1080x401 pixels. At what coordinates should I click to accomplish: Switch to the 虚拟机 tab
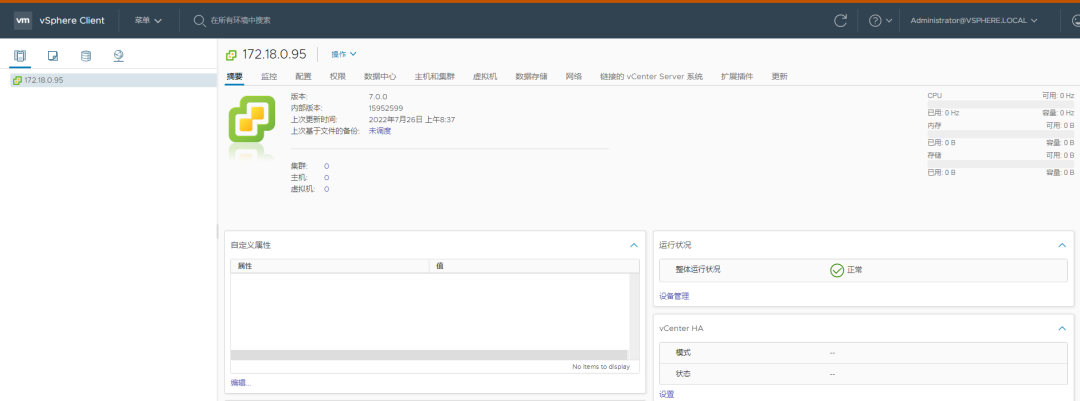[485, 76]
